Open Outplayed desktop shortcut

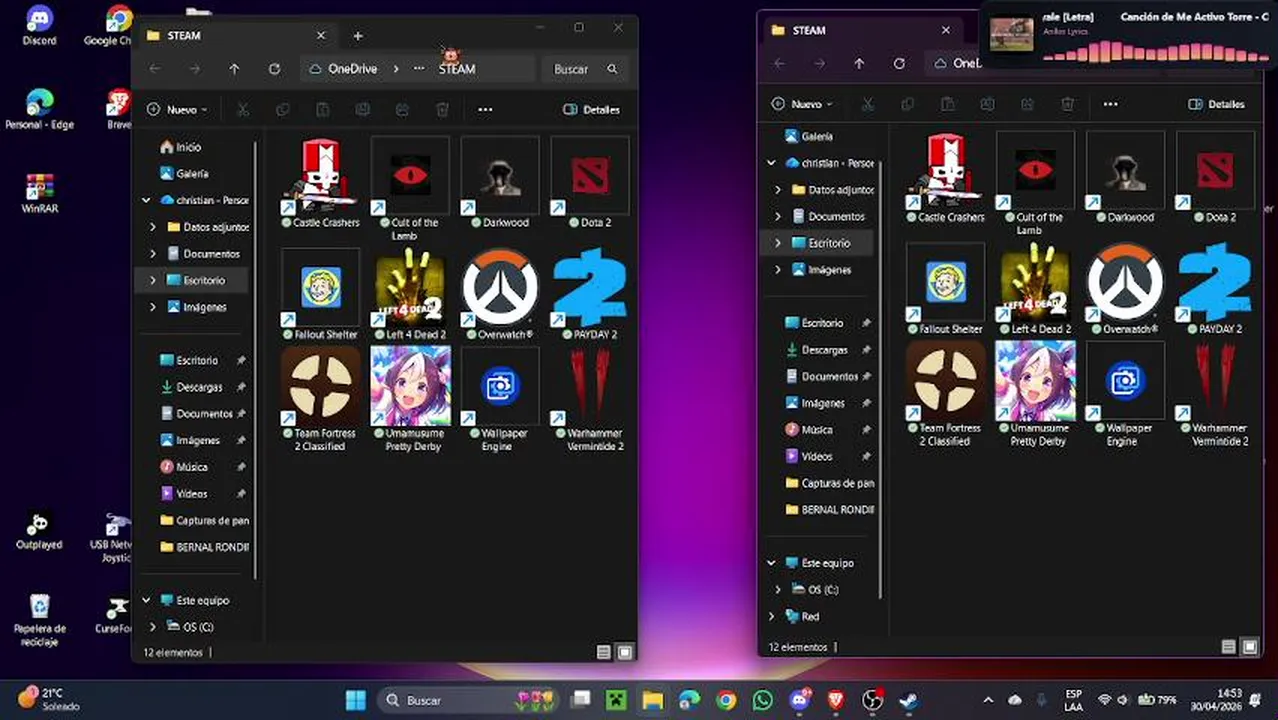click(39, 531)
